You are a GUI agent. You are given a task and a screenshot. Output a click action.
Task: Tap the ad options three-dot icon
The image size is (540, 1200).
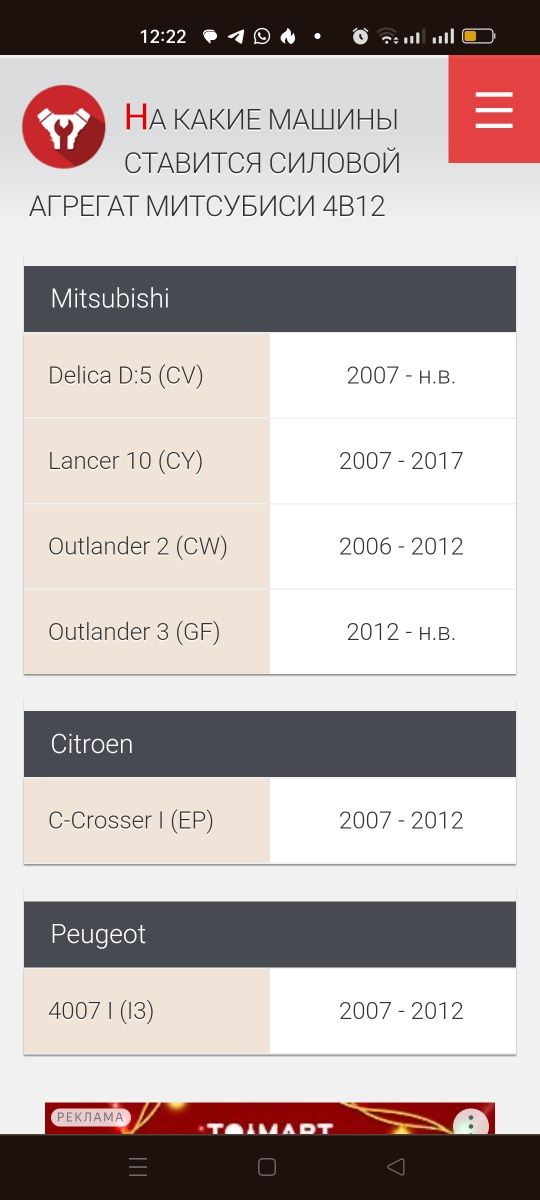coord(470,1121)
